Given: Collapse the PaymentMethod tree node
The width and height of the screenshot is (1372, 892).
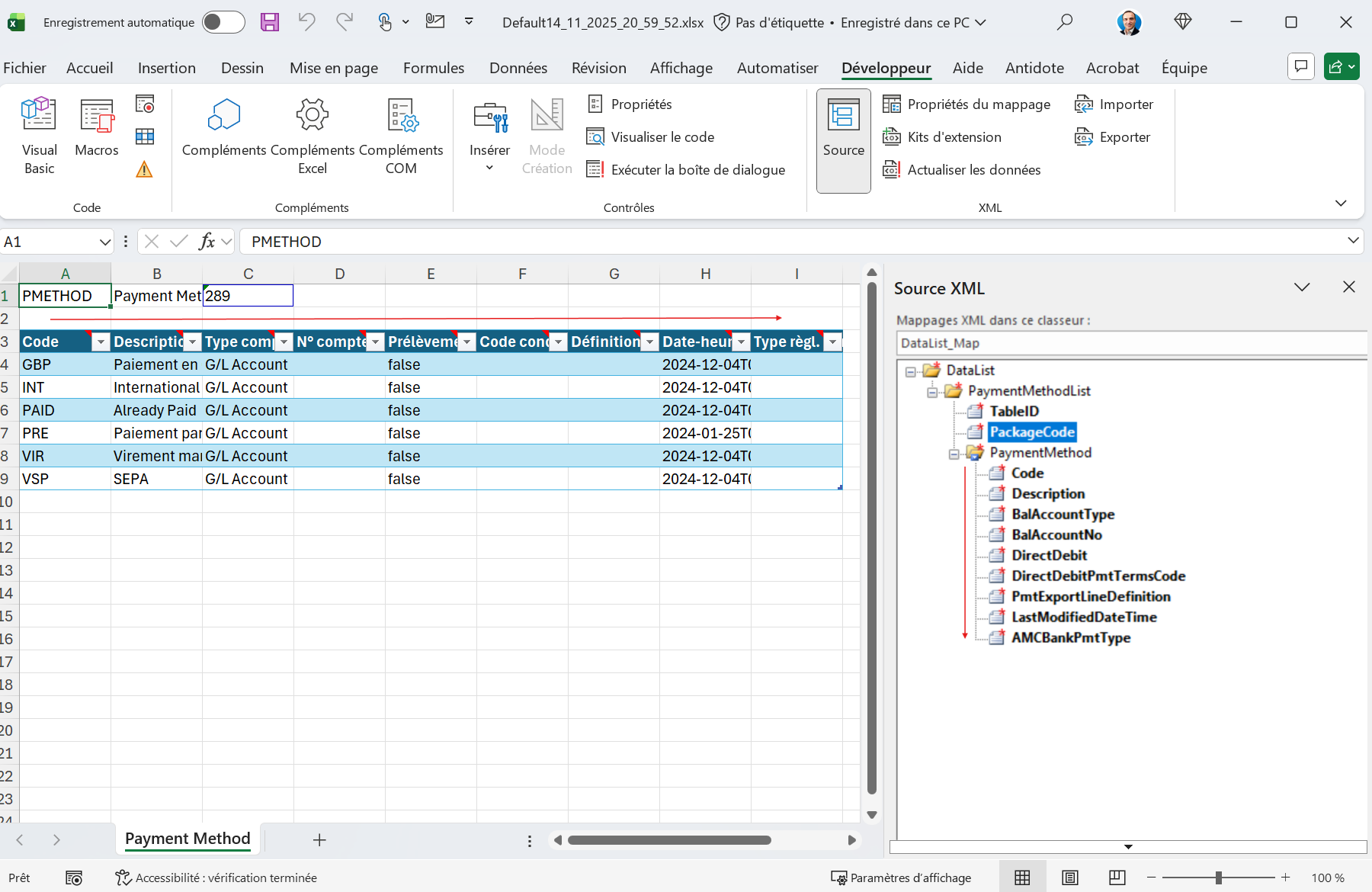Looking at the screenshot, I should click(x=954, y=453).
